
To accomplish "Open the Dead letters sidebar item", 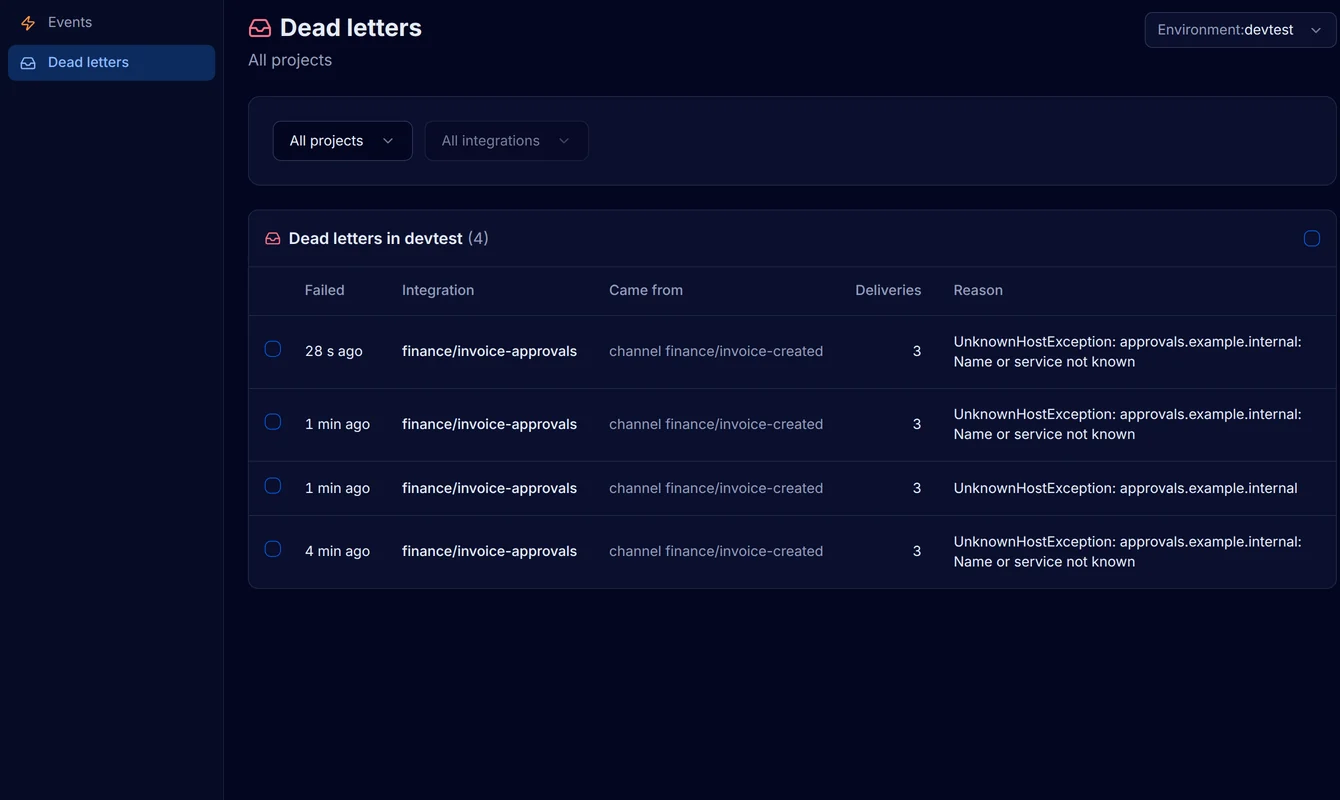I will coord(111,62).
